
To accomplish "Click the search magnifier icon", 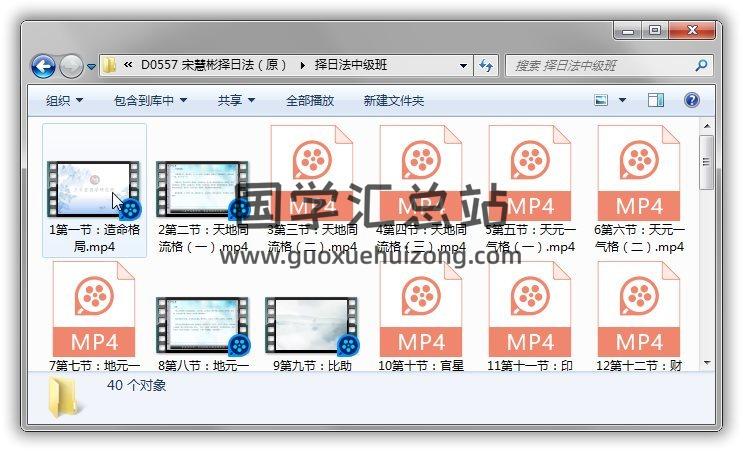I will point(701,65).
